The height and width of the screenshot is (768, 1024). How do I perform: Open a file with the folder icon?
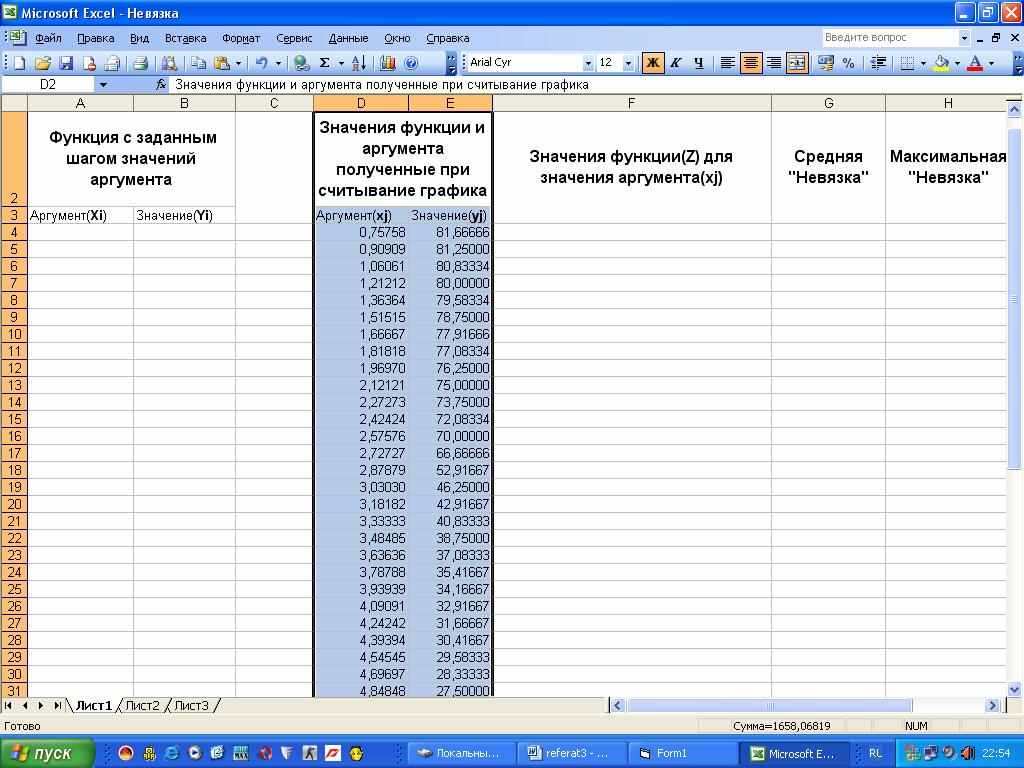click(43, 63)
